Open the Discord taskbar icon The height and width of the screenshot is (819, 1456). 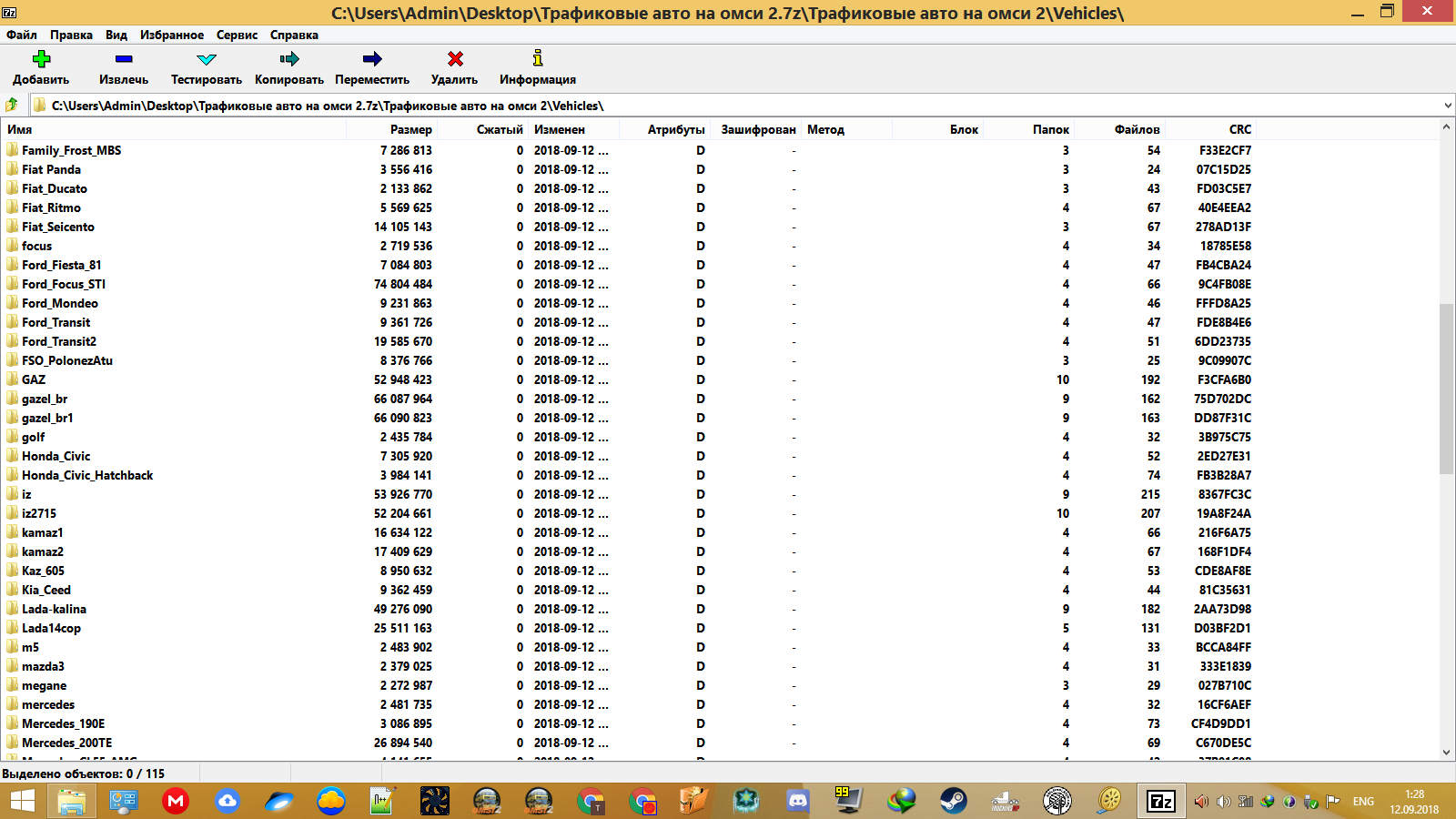click(797, 801)
